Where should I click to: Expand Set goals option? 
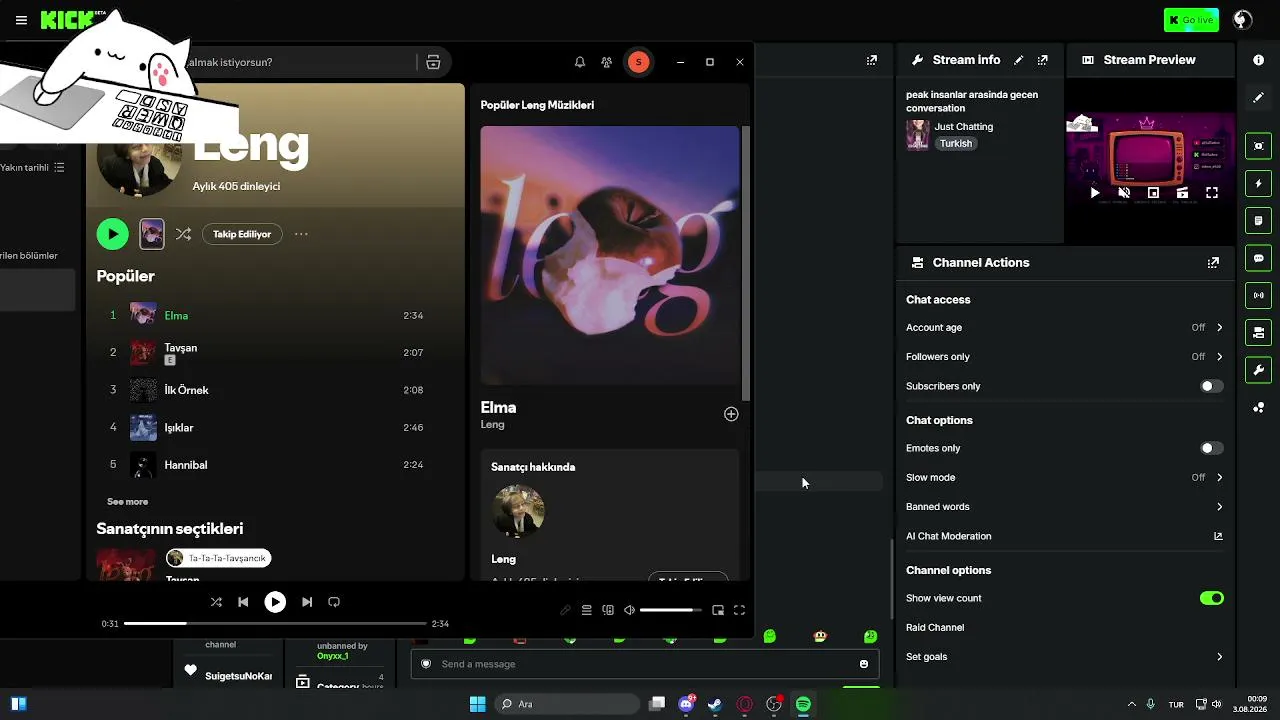click(x=1065, y=657)
